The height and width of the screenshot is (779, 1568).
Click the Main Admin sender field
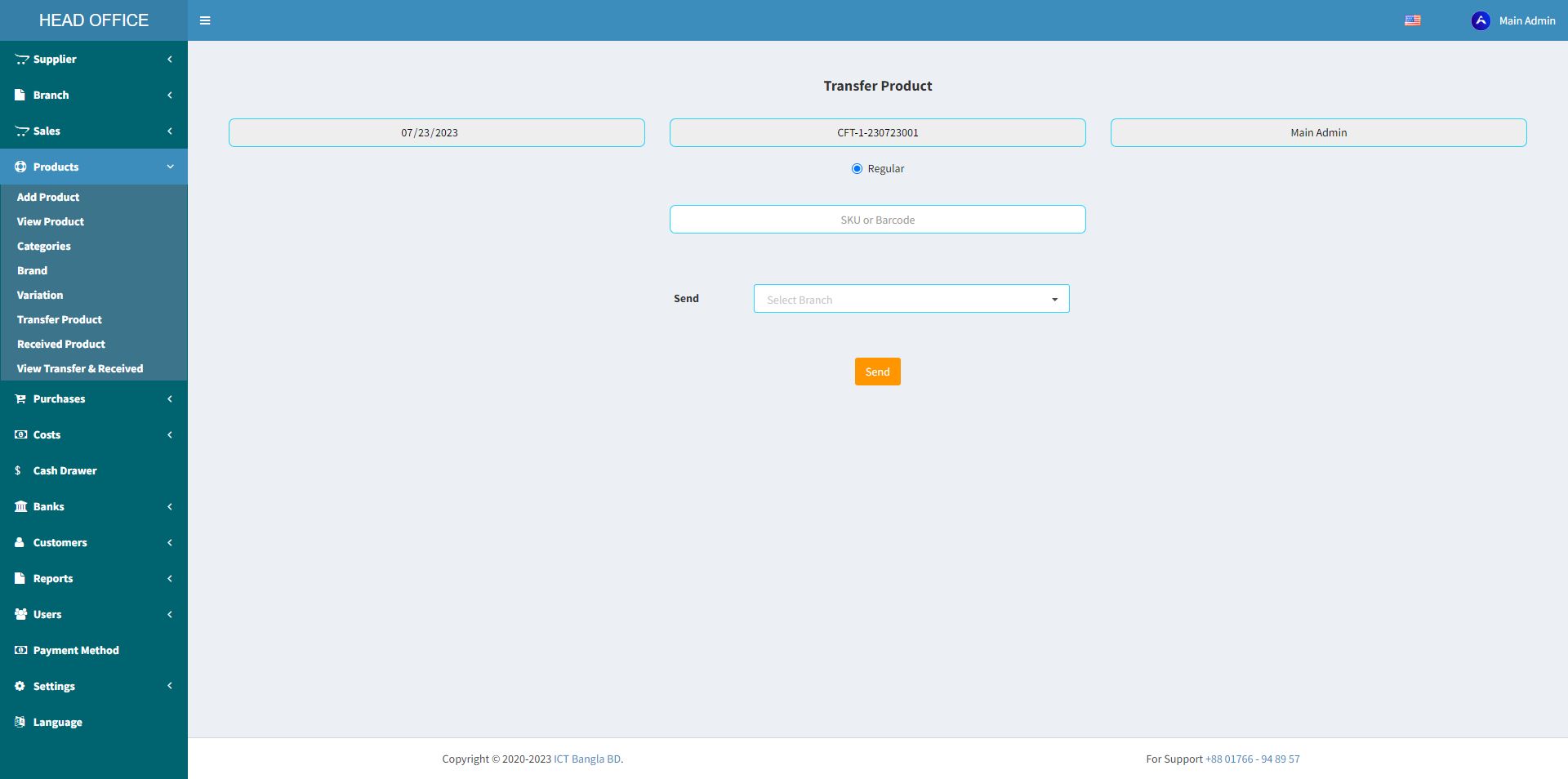click(x=1319, y=132)
